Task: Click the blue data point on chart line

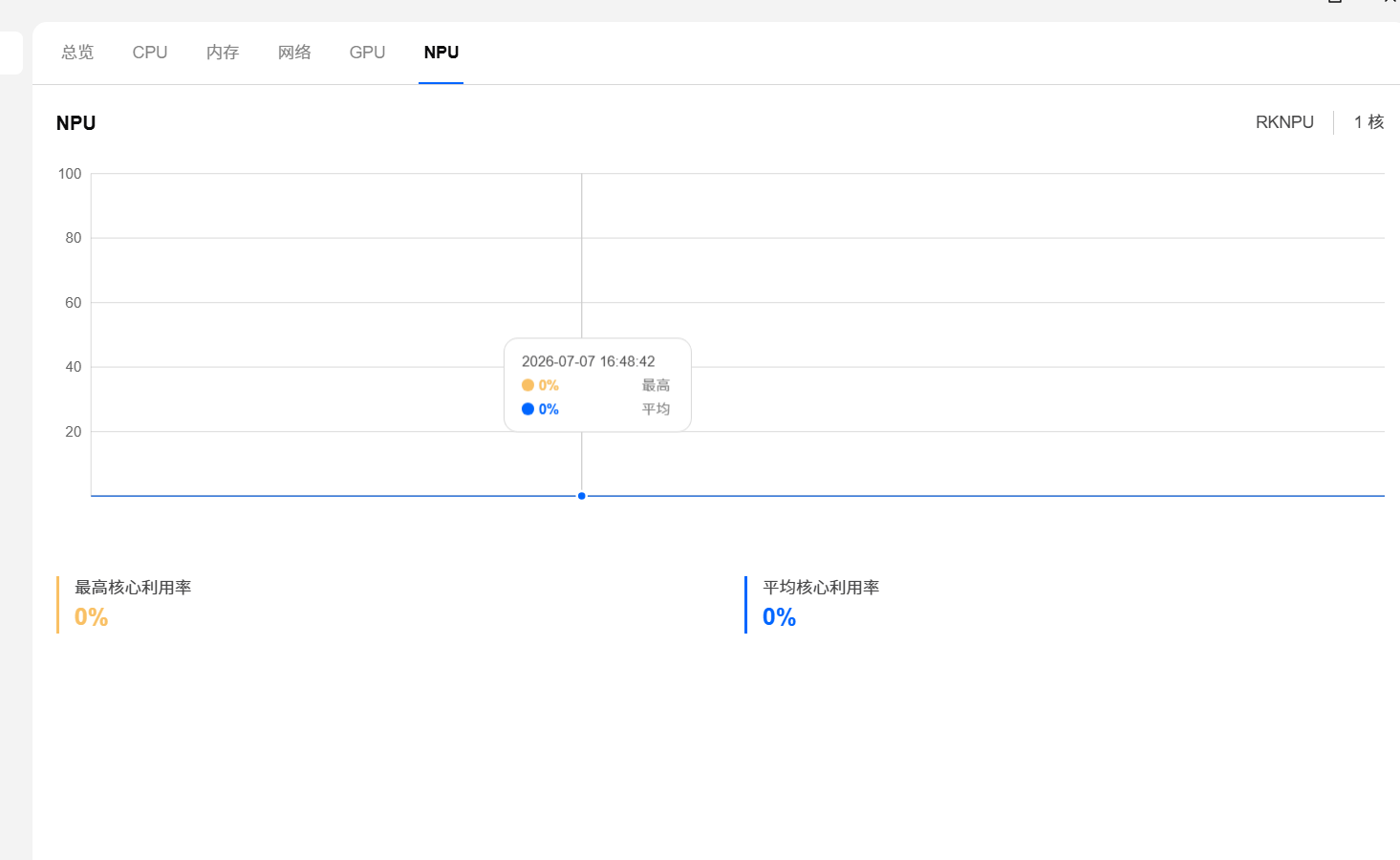Action: [x=581, y=496]
